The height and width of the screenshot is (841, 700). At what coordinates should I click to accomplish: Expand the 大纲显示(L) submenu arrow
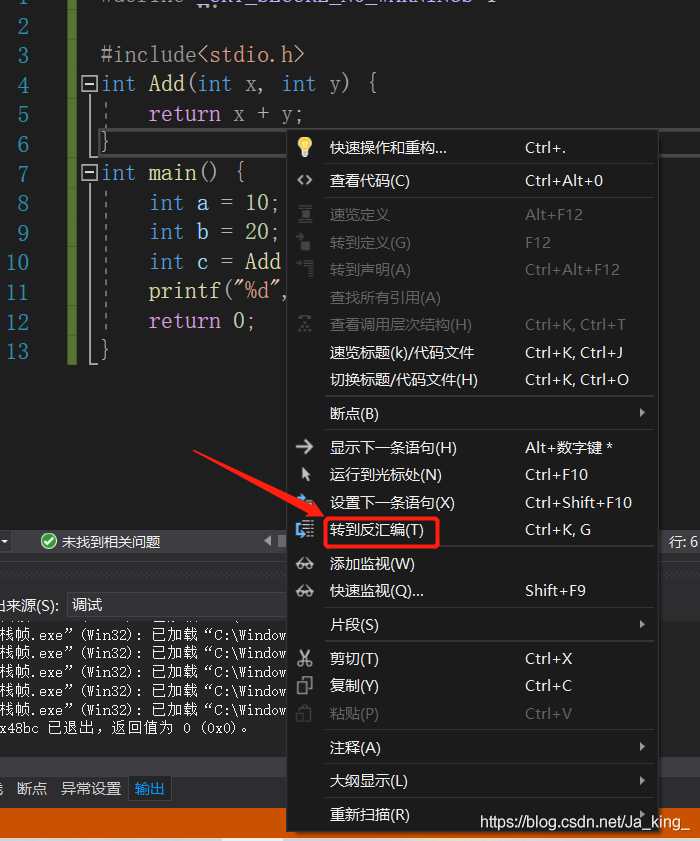coord(642,780)
